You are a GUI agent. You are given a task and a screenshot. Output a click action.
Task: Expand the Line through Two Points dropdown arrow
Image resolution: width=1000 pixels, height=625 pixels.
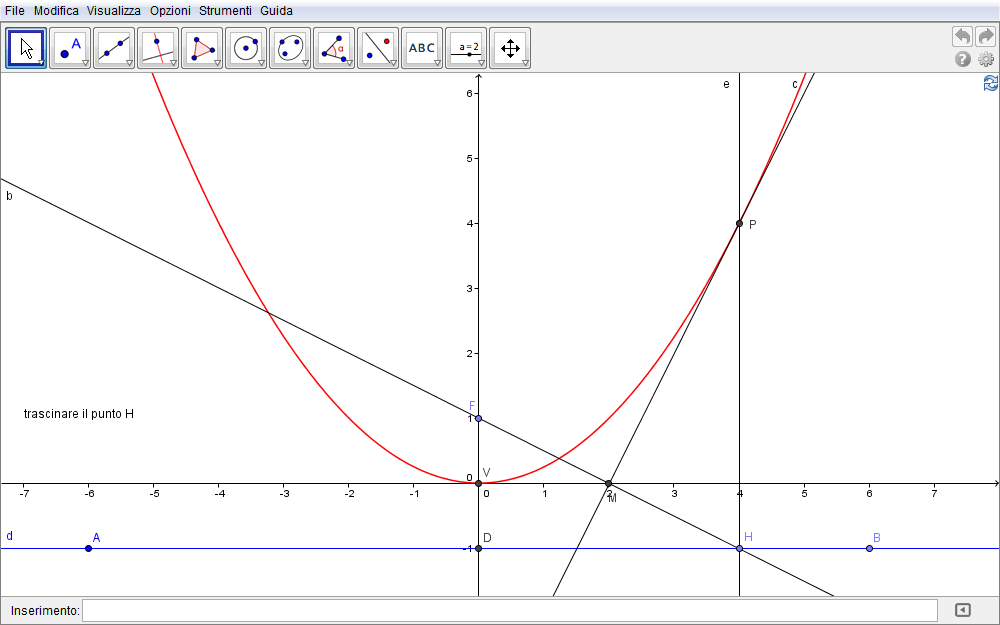coord(129,63)
